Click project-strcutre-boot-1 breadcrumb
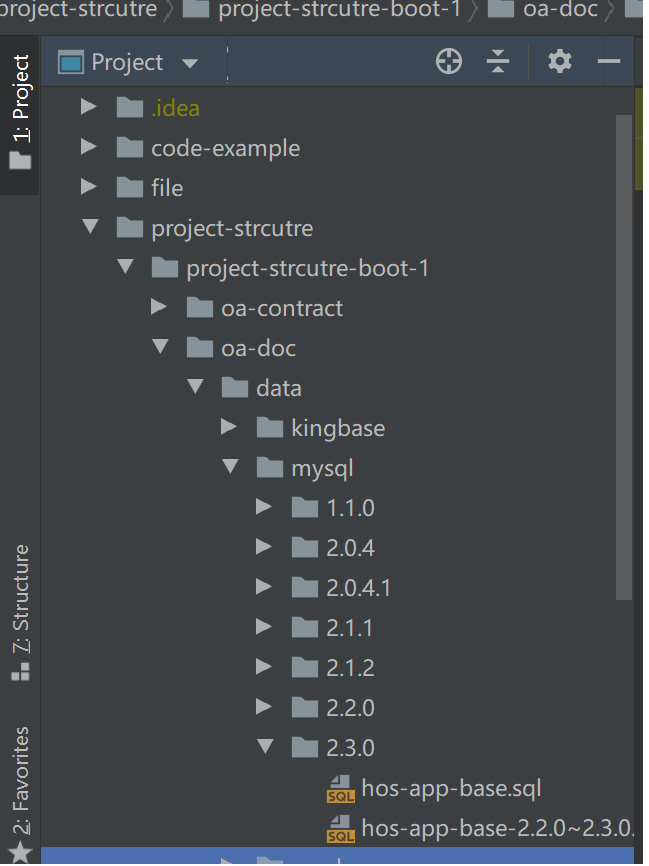Screen dimensions: 649x866 (x=338, y=11)
